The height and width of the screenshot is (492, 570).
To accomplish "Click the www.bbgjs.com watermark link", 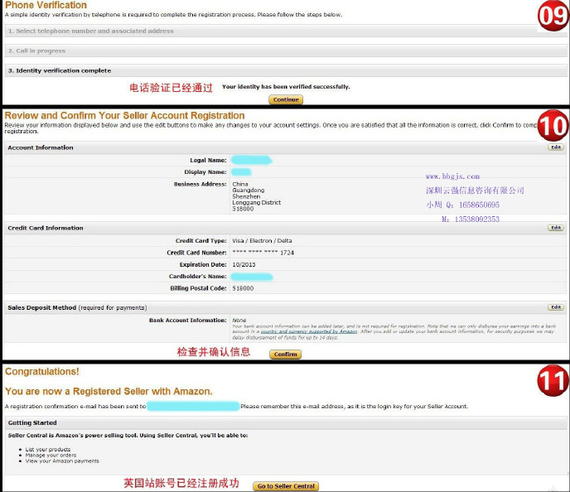I will coord(453,176).
